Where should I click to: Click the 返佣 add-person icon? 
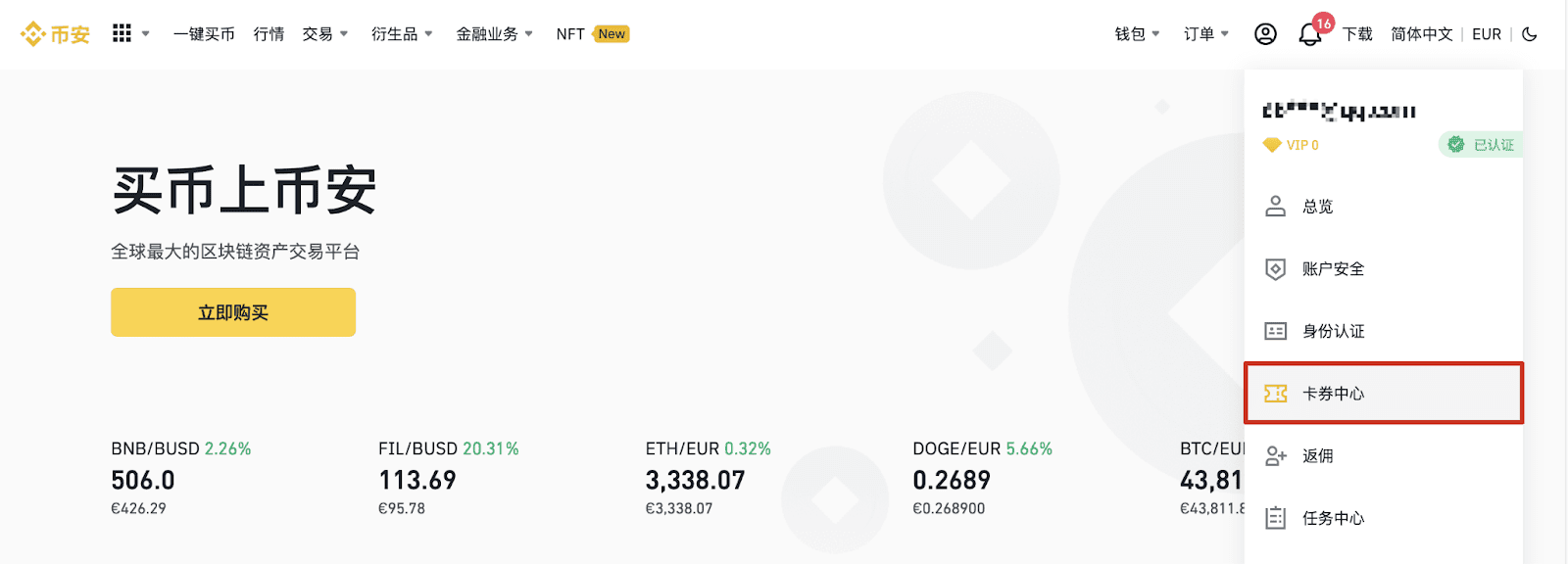pyautogui.click(x=1275, y=456)
